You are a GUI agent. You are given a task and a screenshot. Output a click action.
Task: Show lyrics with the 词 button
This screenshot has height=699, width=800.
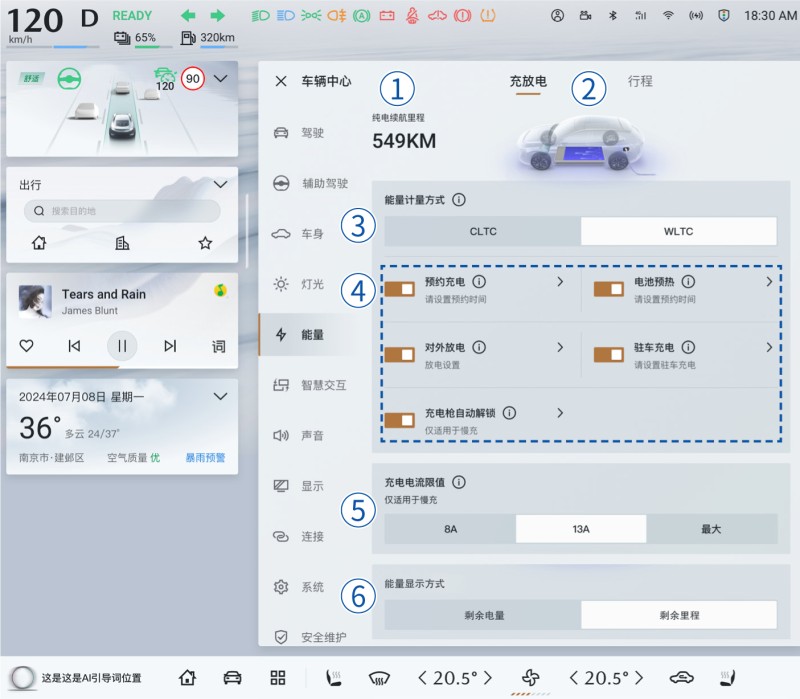pos(218,346)
